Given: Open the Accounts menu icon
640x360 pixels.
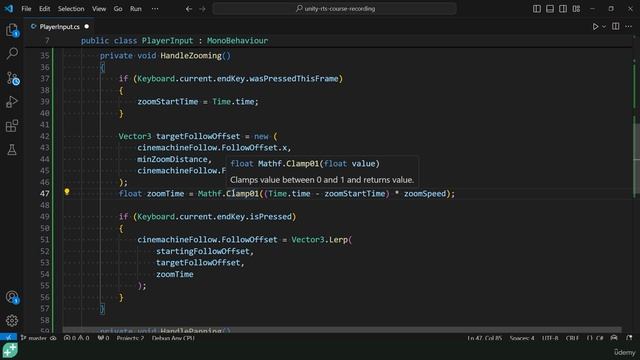Looking at the screenshot, I should pos(12,297).
